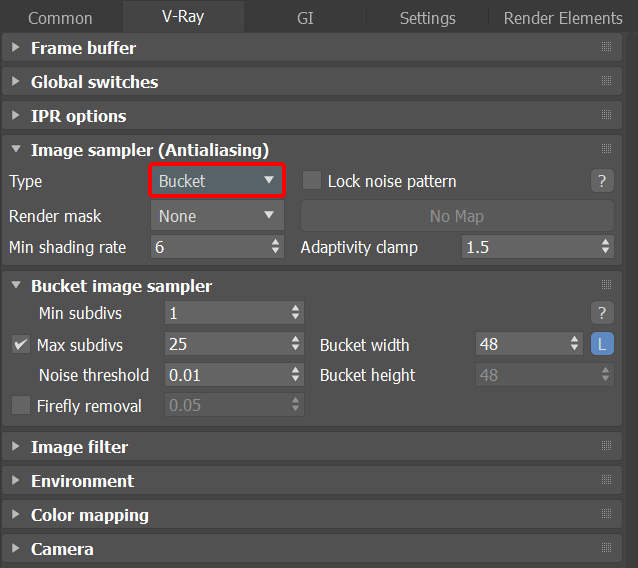Uncheck the Max subdivs checkbox

click(21, 345)
